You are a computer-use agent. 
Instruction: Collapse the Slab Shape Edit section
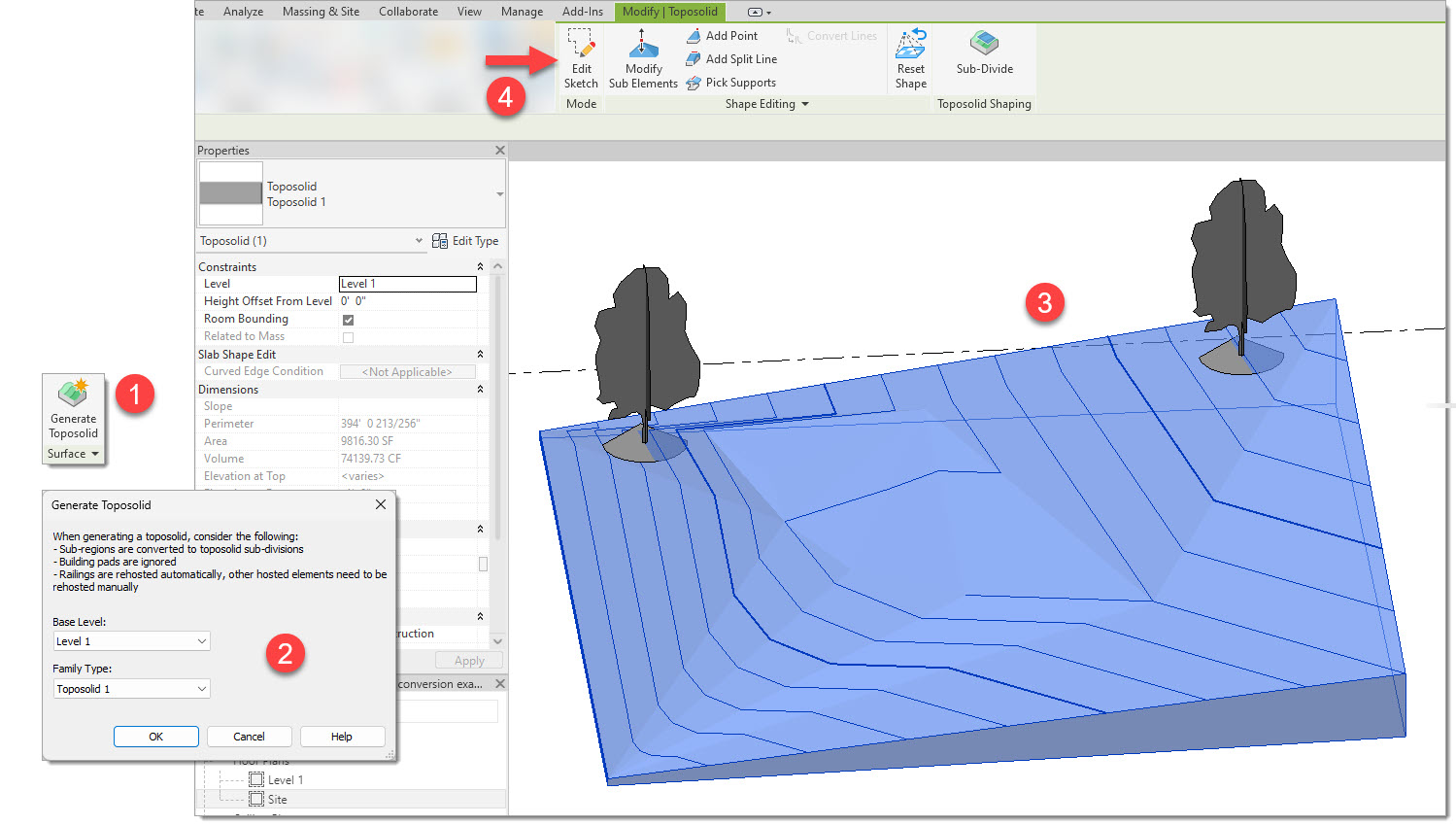(x=480, y=354)
